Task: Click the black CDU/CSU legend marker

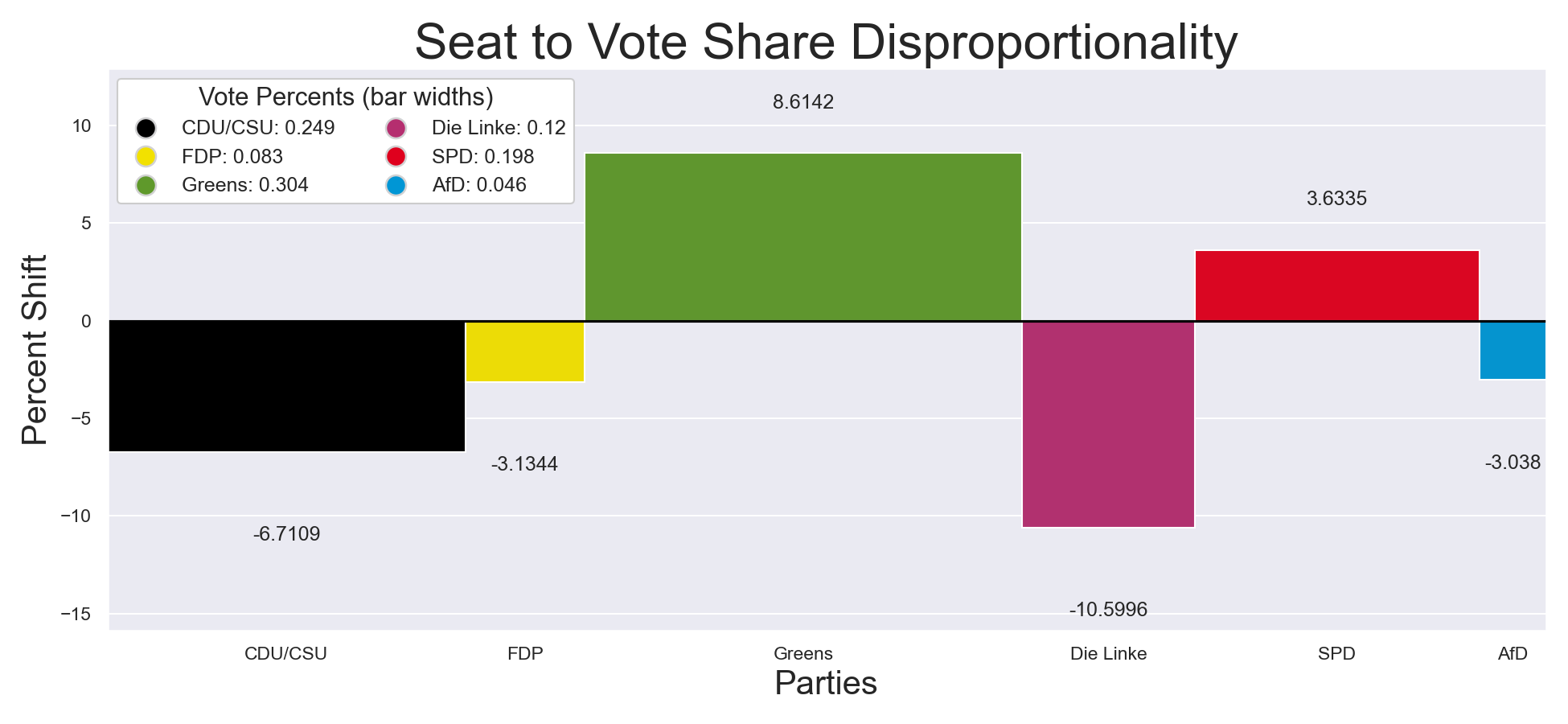Action: click(x=146, y=128)
